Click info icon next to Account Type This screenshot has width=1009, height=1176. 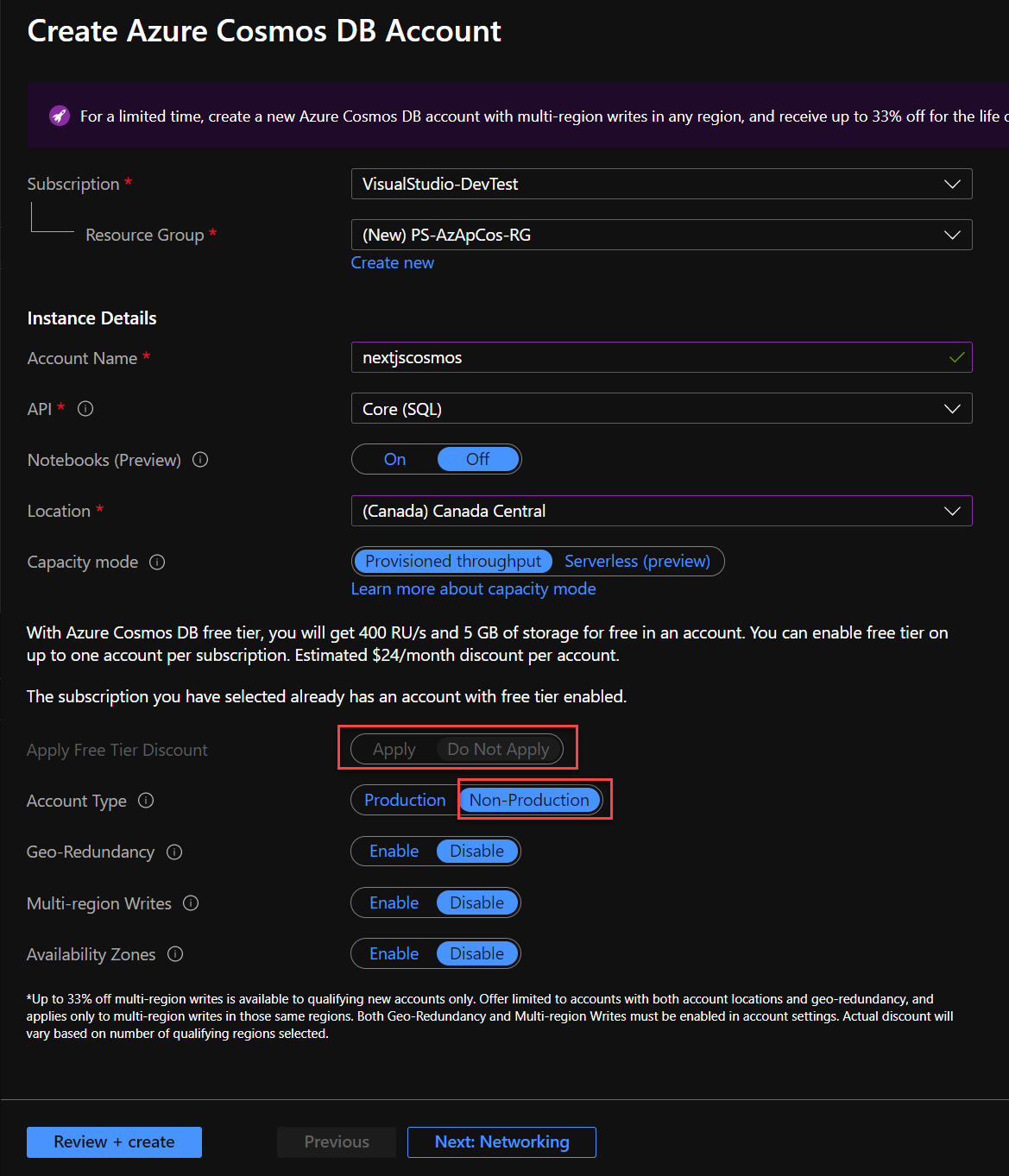click(x=146, y=801)
